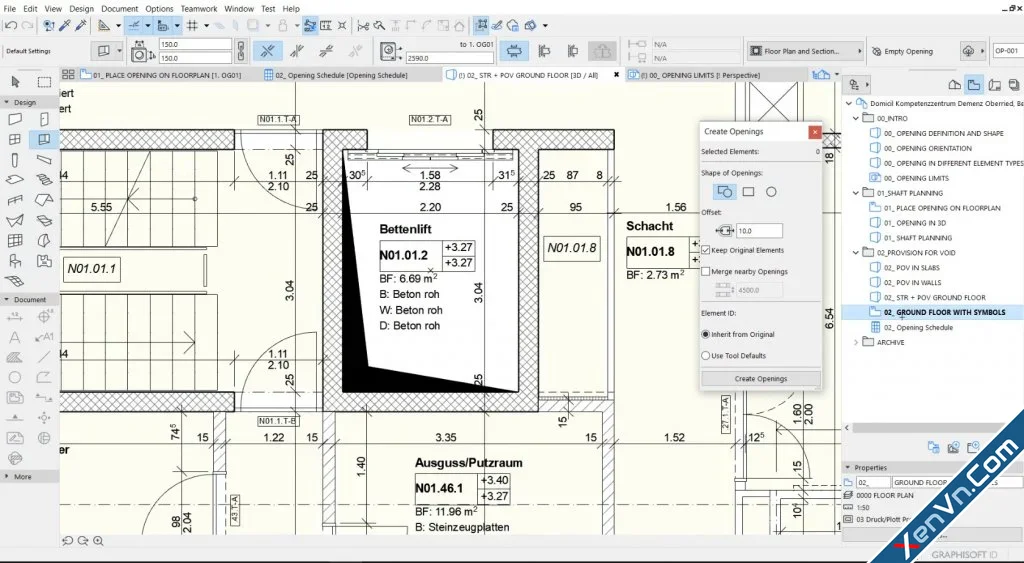Open 02_ POV IN SLABS view
This screenshot has width=1024, height=563.
click(912, 268)
